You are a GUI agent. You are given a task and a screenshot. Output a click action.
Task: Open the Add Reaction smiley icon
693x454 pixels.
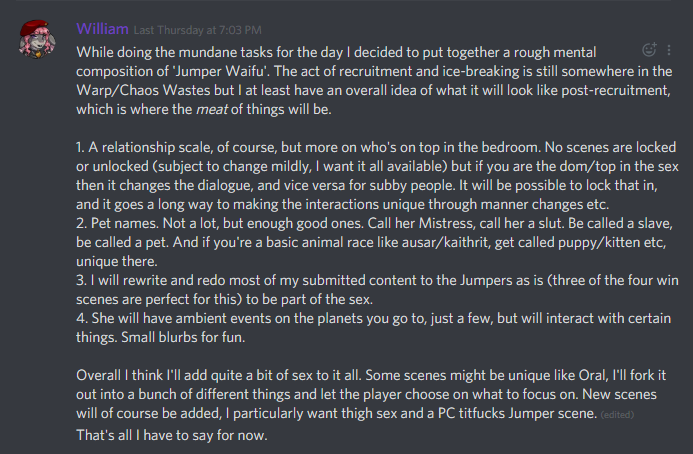click(649, 50)
